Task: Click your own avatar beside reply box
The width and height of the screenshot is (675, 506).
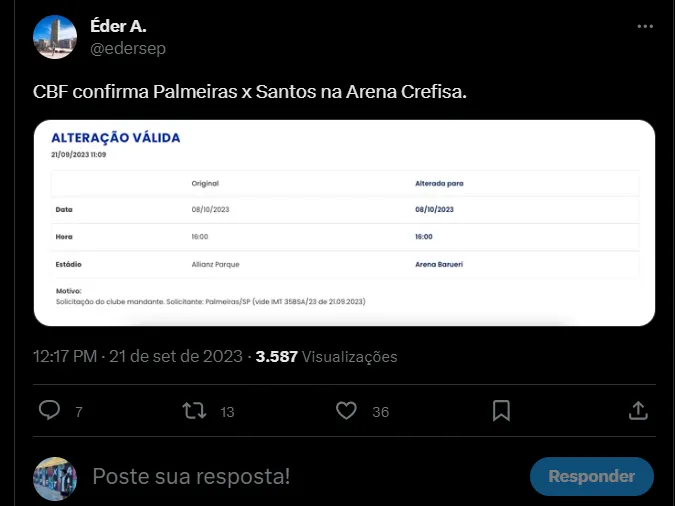Action: click(55, 478)
